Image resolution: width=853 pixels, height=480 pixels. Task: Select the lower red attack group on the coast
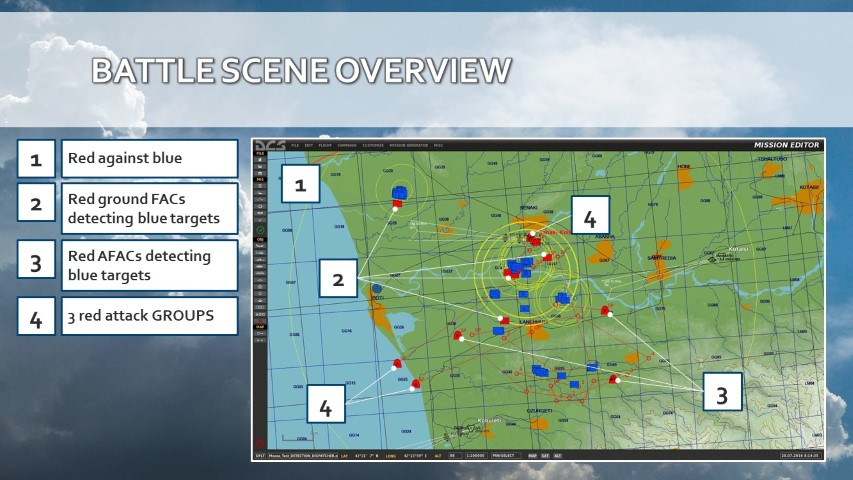[x=416, y=381]
